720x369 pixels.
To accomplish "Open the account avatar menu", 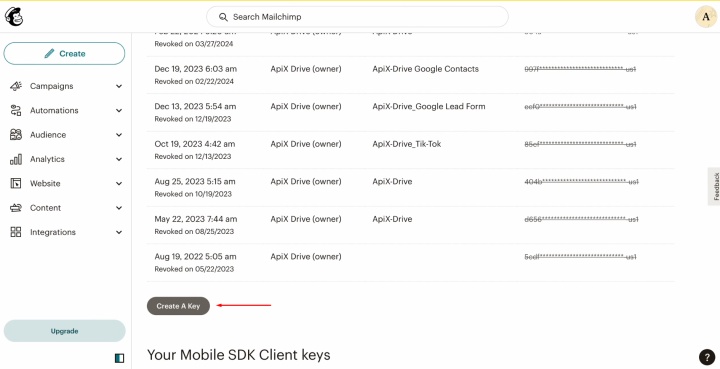I will 706,17.
